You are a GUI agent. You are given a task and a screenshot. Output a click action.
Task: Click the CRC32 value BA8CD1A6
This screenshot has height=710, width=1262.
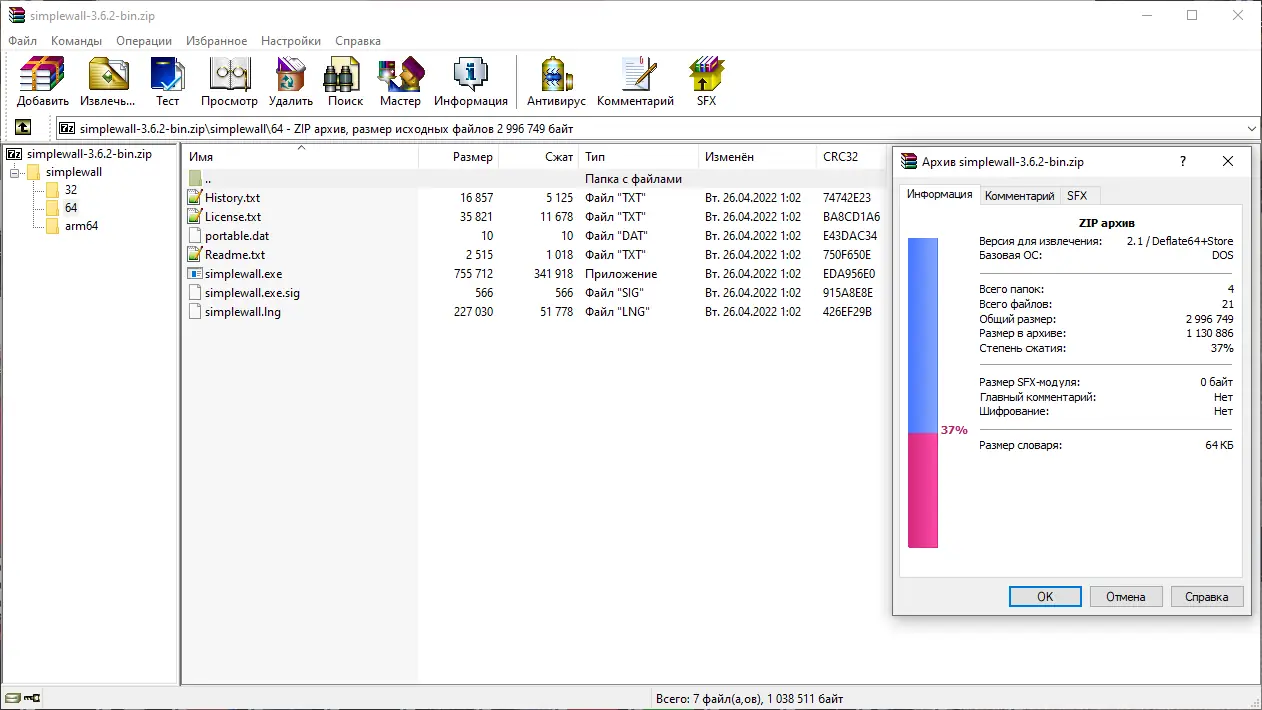[851, 217]
